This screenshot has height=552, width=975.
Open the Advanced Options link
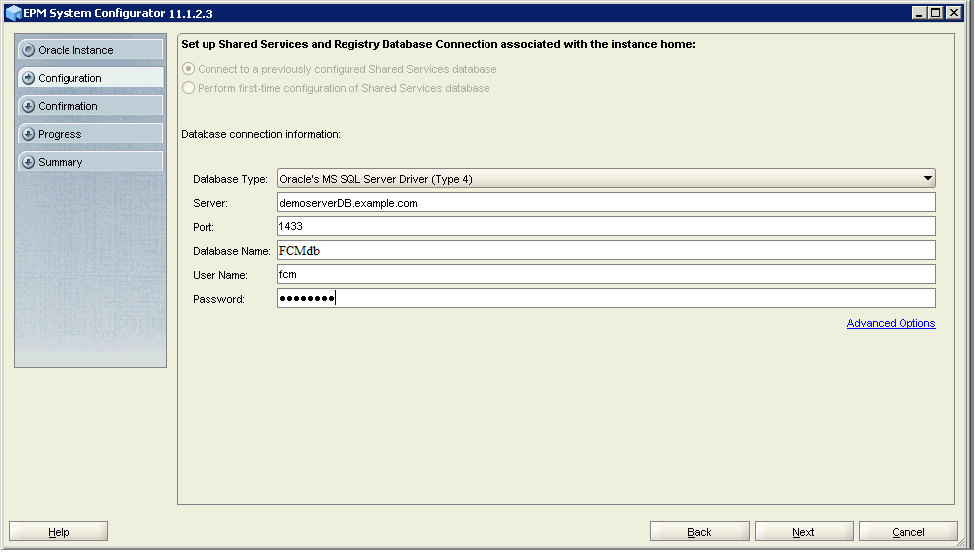coord(890,323)
